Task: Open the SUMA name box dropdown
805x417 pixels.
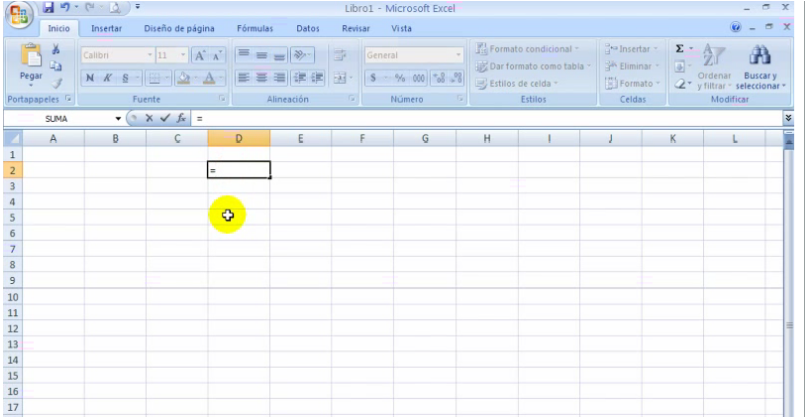Action: coord(118,118)
